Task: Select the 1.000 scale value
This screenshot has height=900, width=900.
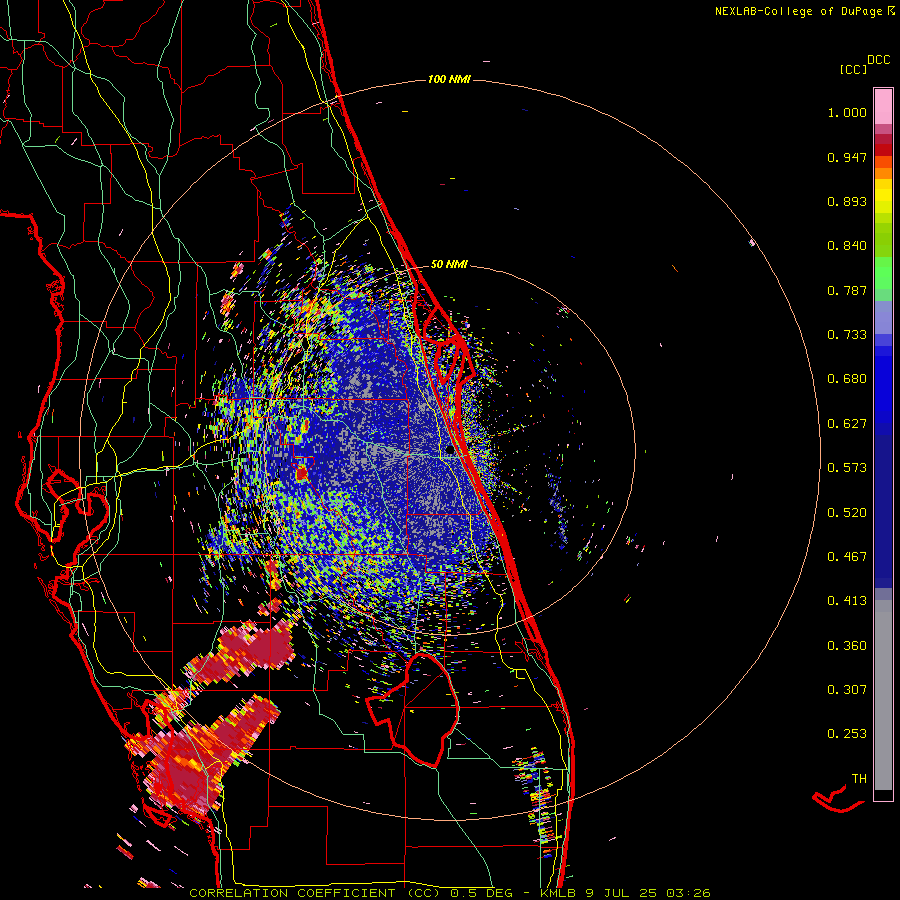Action: [x=847, y=112]
